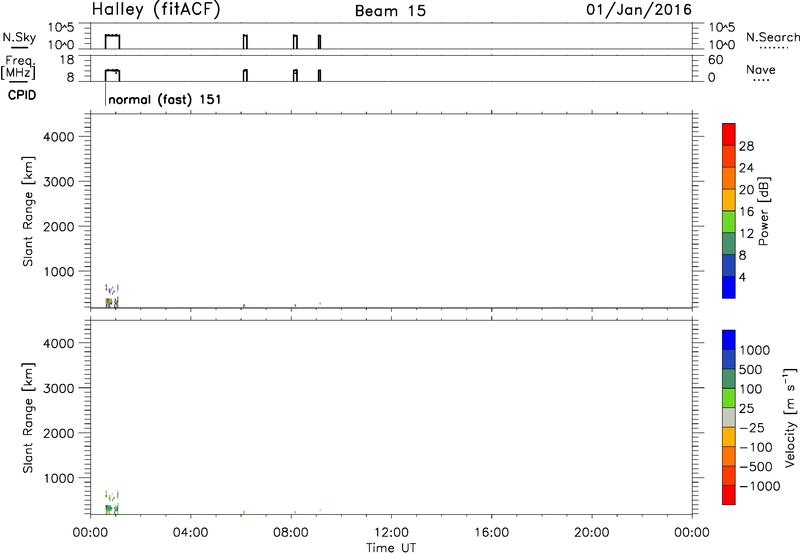
Task: Click the 'Slant Range [km]' label of Power panel
Action: click(x=28, y=211)
